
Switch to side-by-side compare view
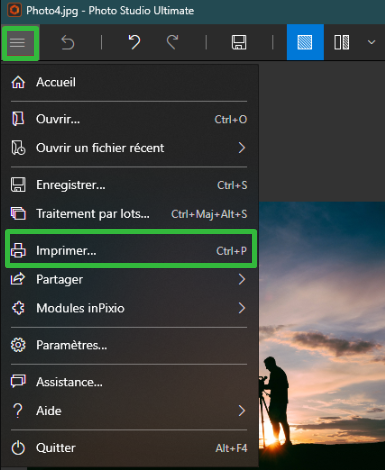click(x=342, y=42)
